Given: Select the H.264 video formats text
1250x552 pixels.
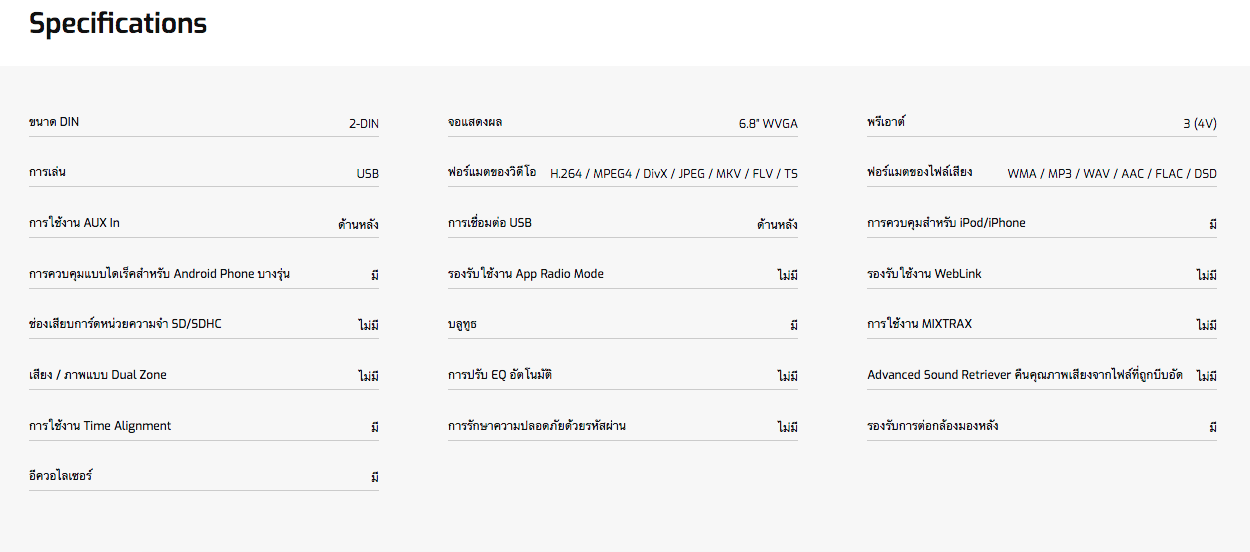Looking at the screenshot, I should (673, 174).
